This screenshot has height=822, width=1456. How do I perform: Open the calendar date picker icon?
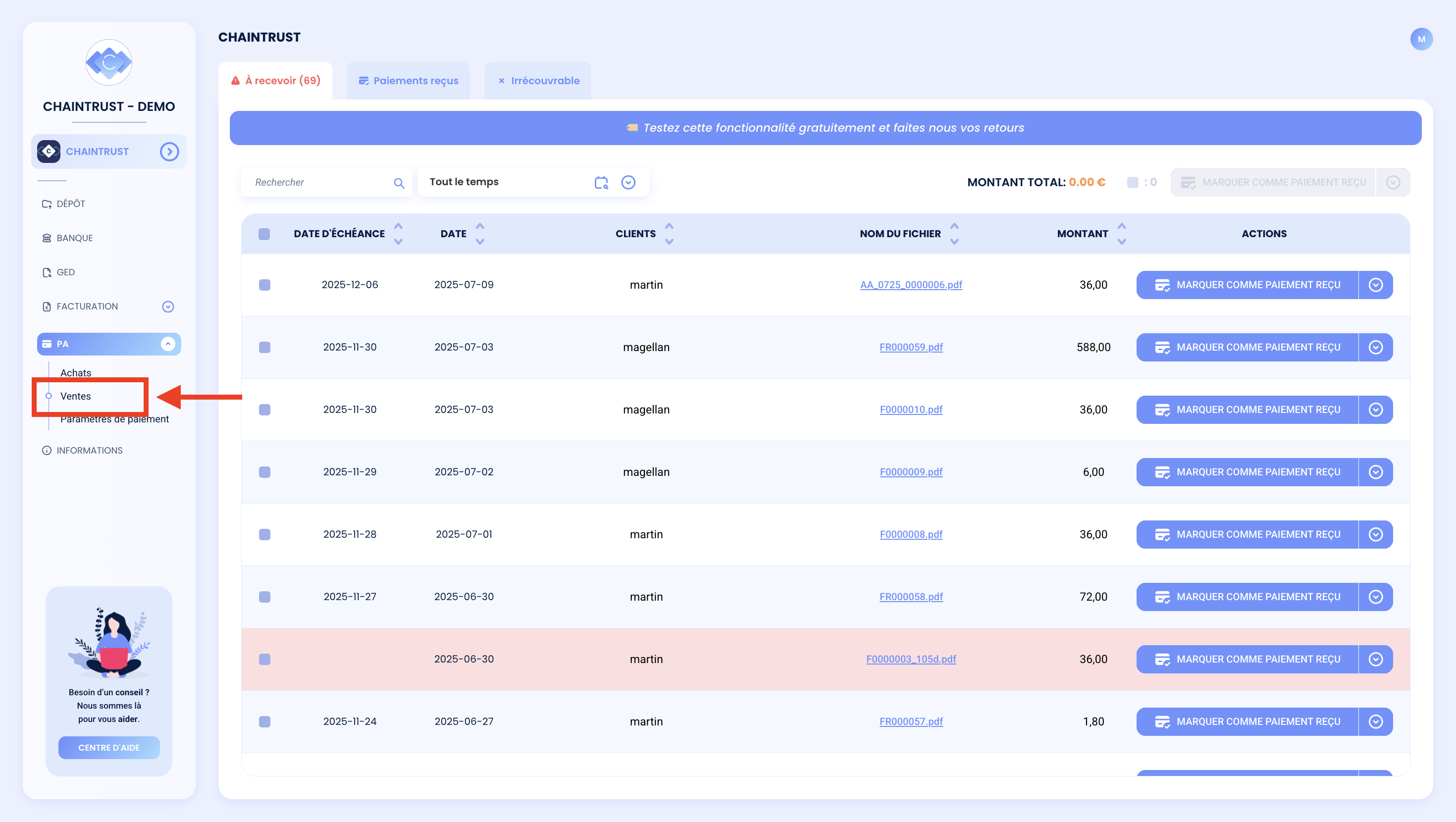601,182
